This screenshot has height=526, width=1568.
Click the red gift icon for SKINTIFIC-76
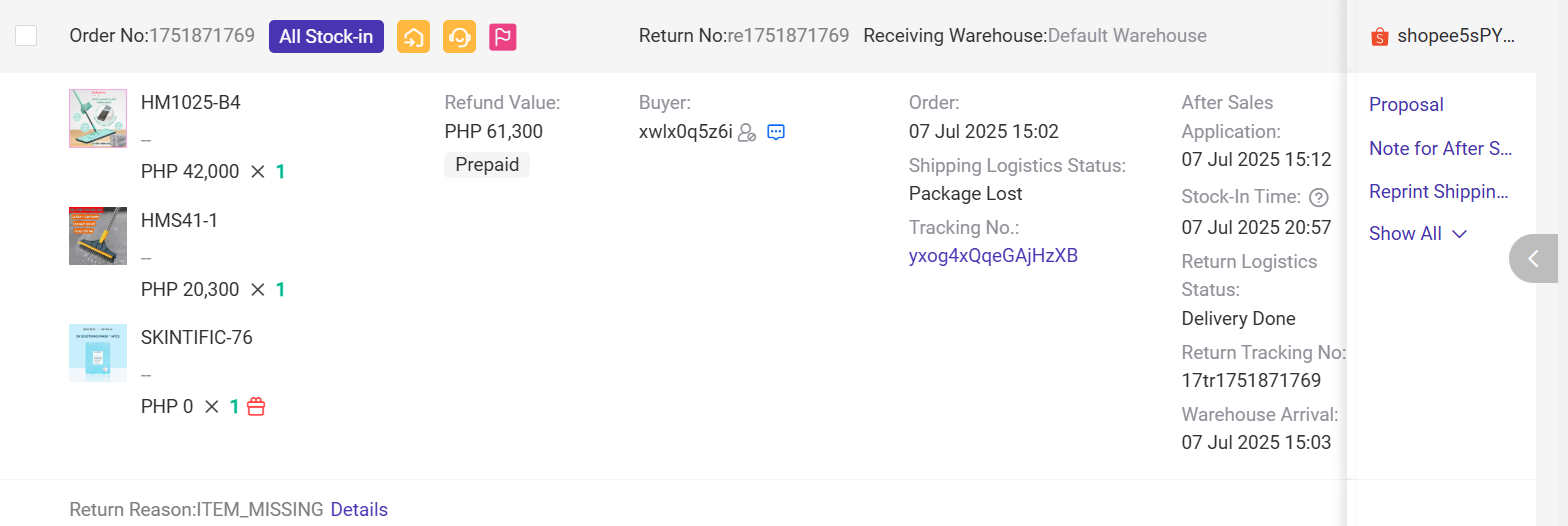[x=256, y=407]
